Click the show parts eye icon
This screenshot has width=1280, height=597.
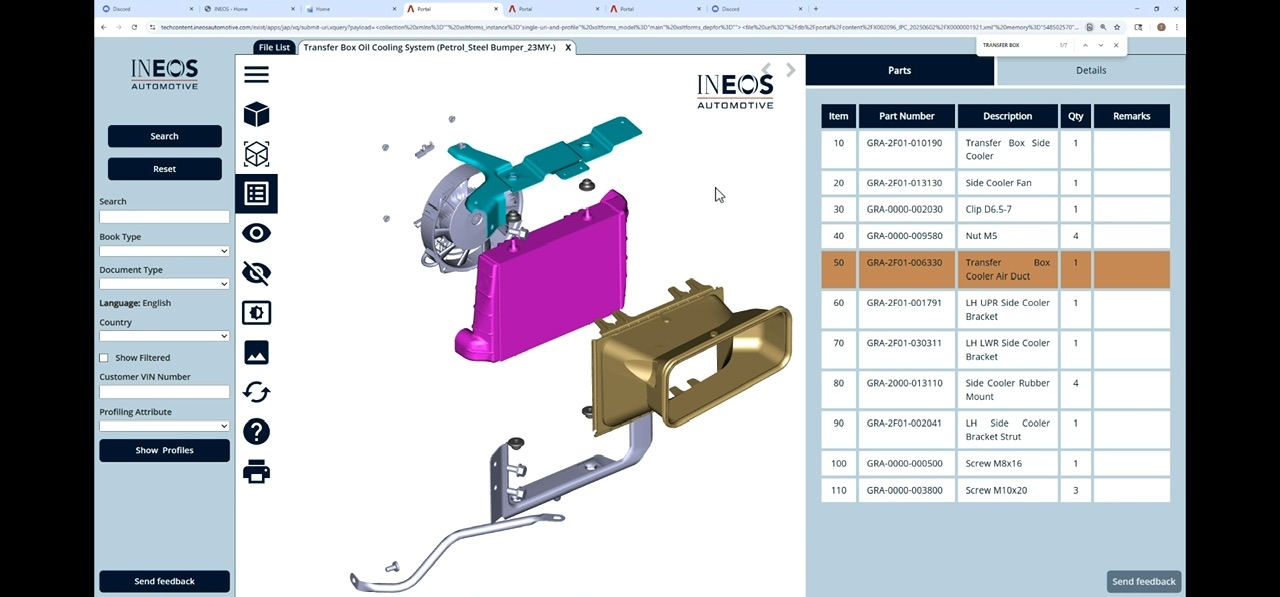tap(256, 233)
